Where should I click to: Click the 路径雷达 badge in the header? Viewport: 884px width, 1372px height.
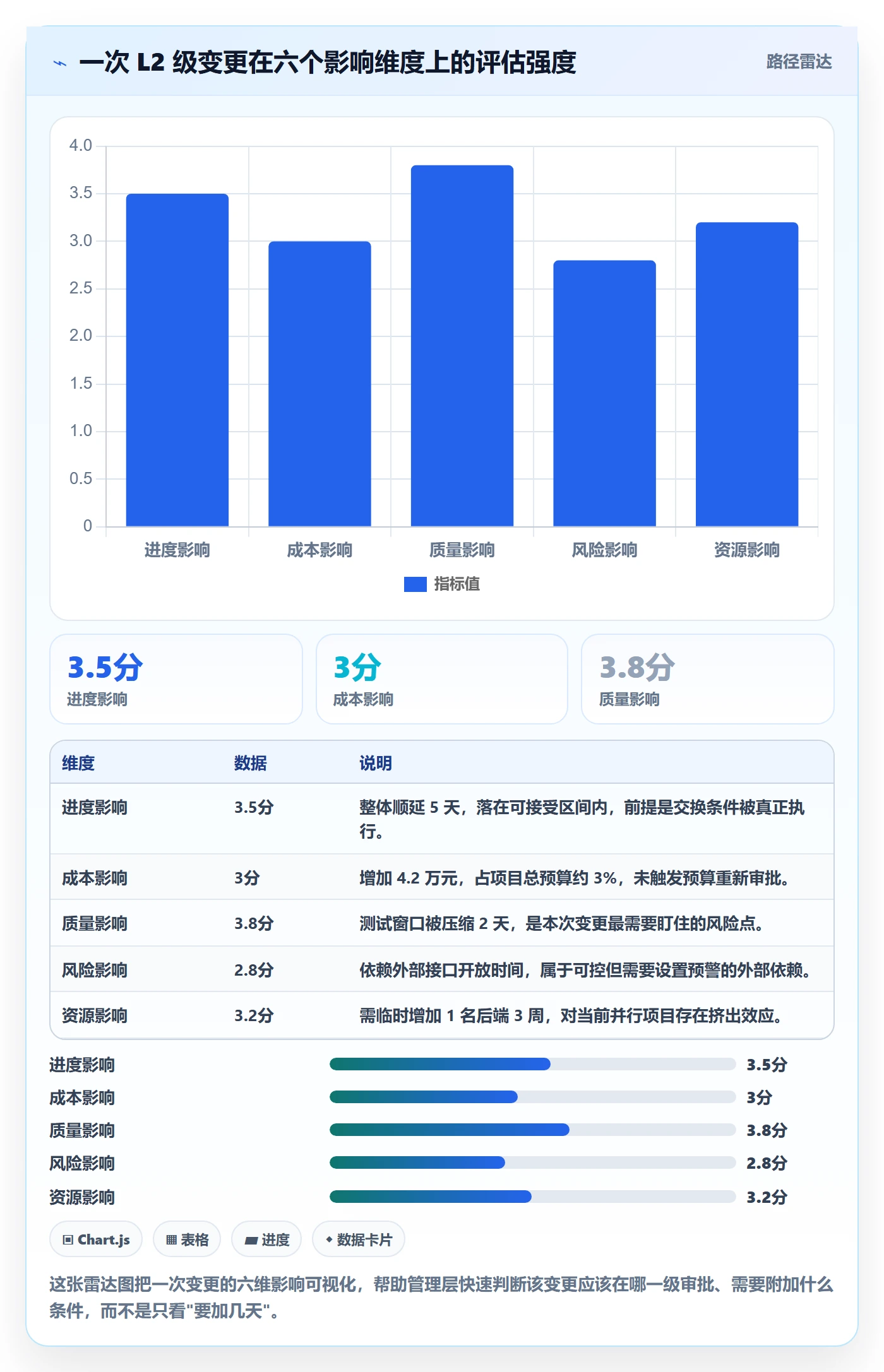click(799, 62)
